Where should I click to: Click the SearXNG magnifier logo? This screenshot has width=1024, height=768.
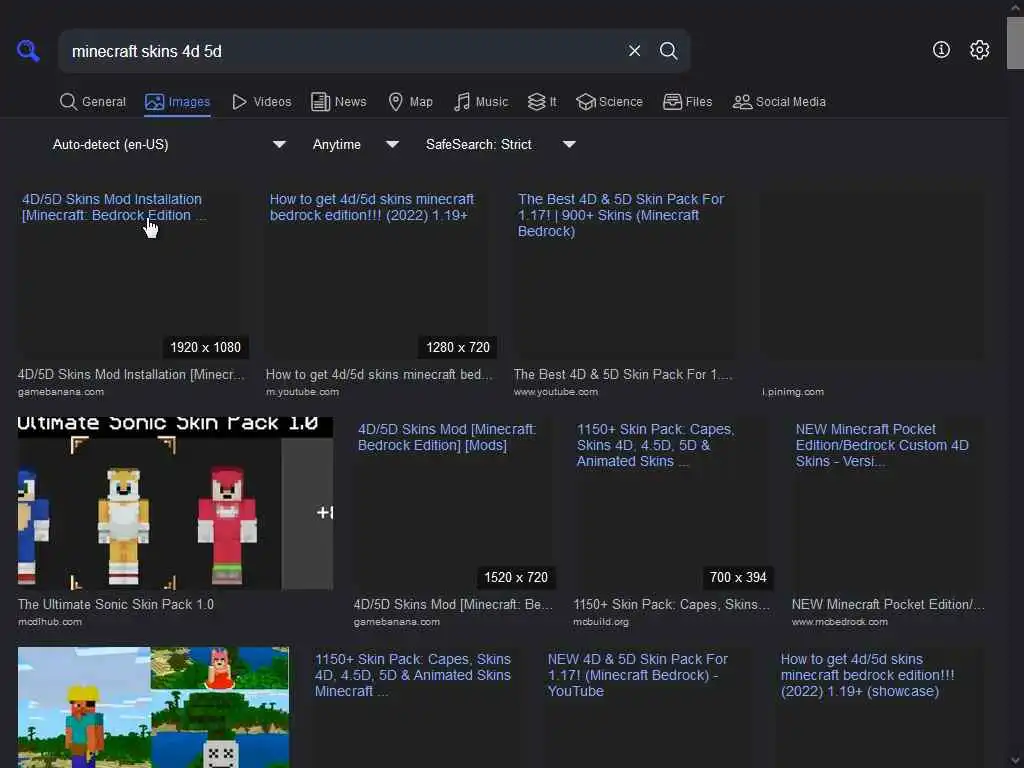click(x=28, y=50)
